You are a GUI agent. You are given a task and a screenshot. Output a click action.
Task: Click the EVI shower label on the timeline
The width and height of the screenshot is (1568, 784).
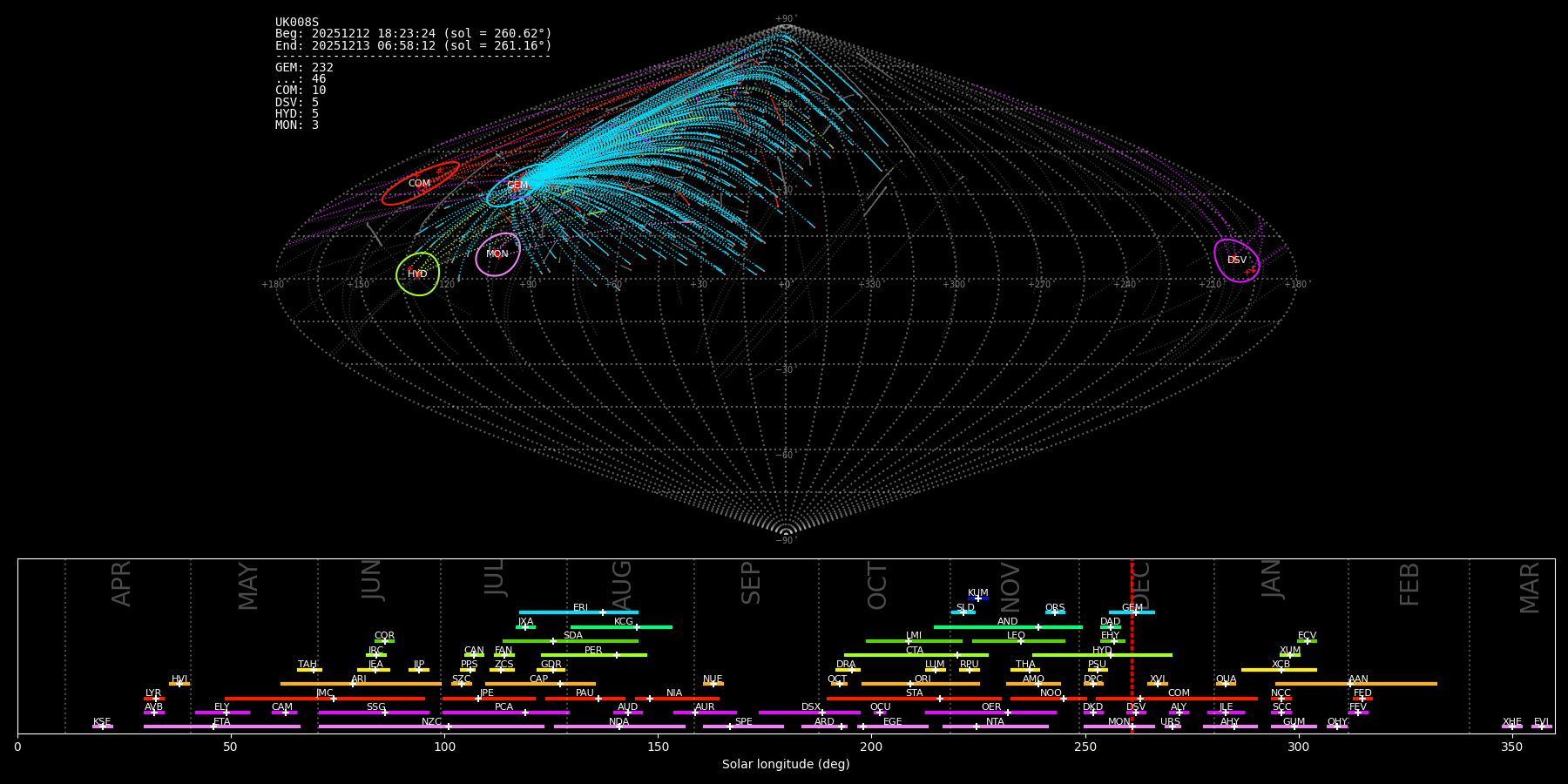click(1542, 722)
